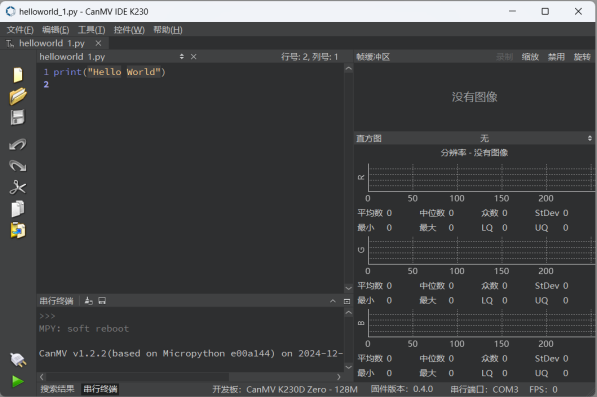The width and height of the screenshot is (597, 397).
Task: Create a new file with the toolbar icon
Action: tap(18, 75)
